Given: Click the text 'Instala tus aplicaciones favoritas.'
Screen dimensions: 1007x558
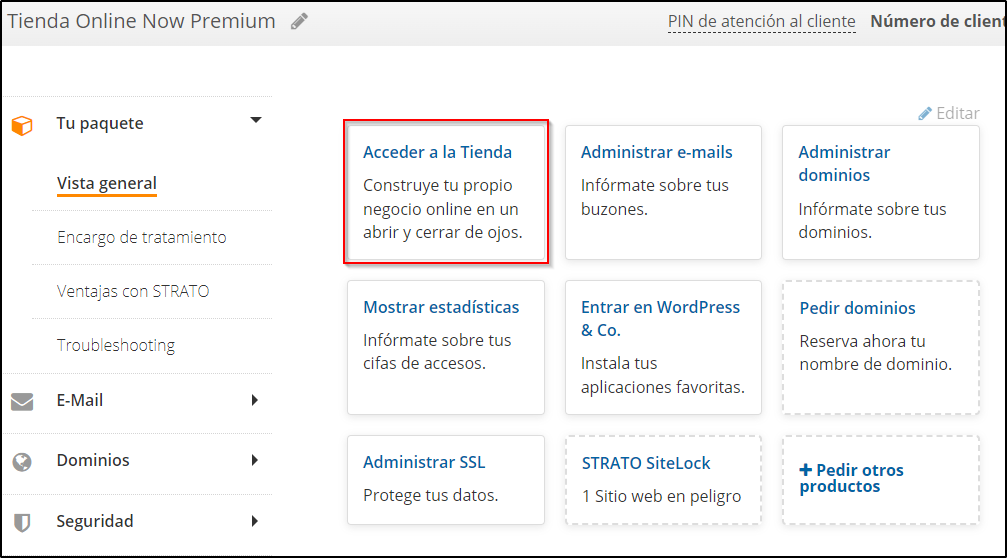Looking at the screenshot, I should pos(663,376).
